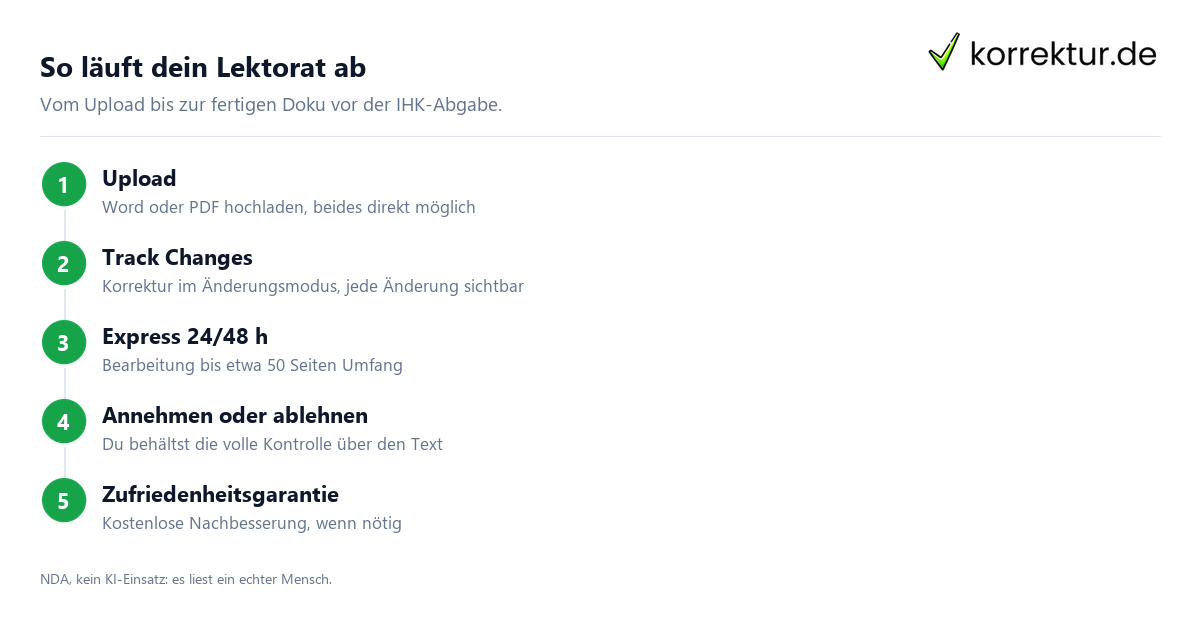This screenshot has width=1200, height=630.
Task: Select the Annehmen oder ablehnen heading
Action: 235,416
